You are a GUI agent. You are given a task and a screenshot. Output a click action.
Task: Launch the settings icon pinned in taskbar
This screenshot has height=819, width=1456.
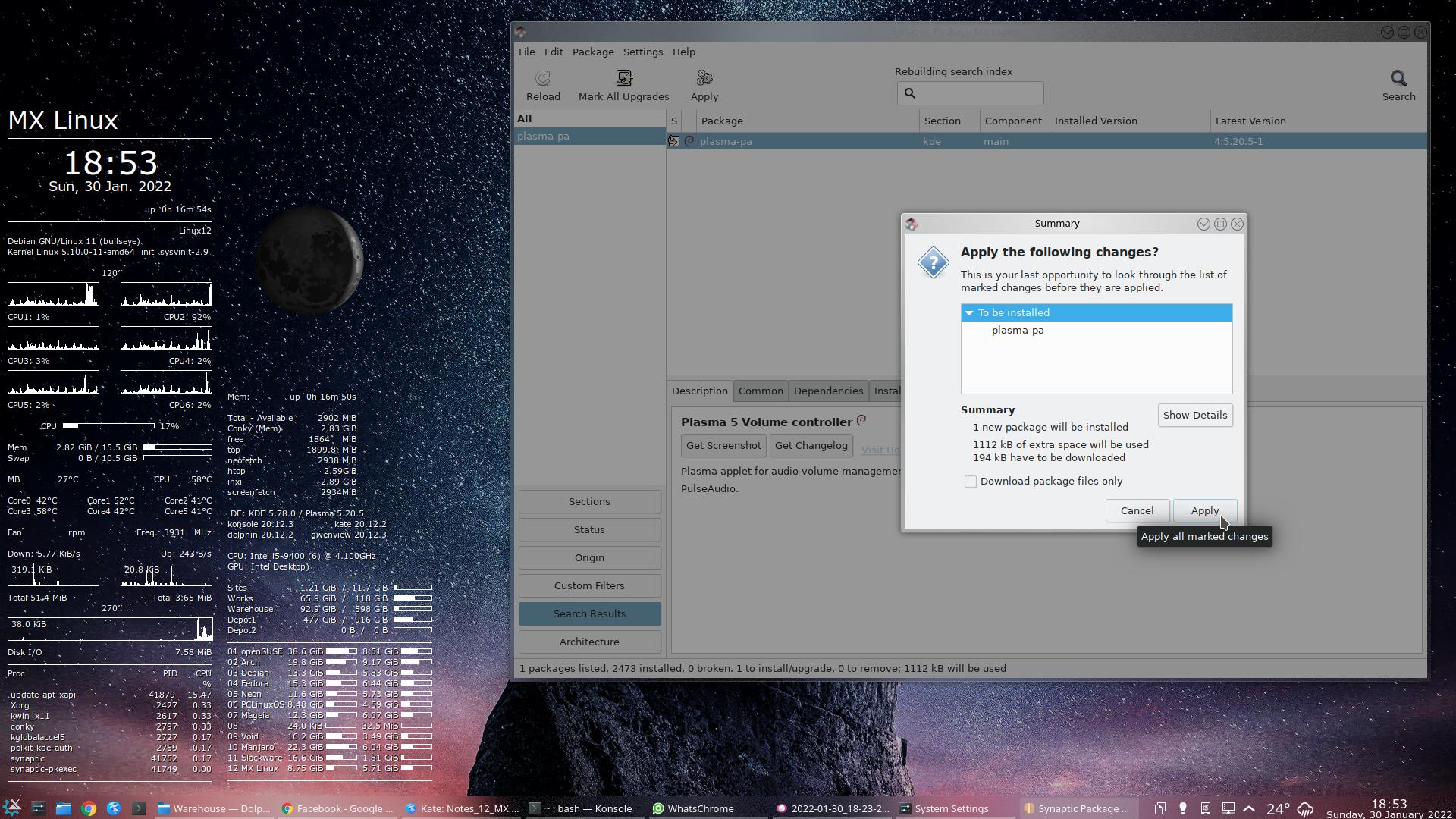38,808
